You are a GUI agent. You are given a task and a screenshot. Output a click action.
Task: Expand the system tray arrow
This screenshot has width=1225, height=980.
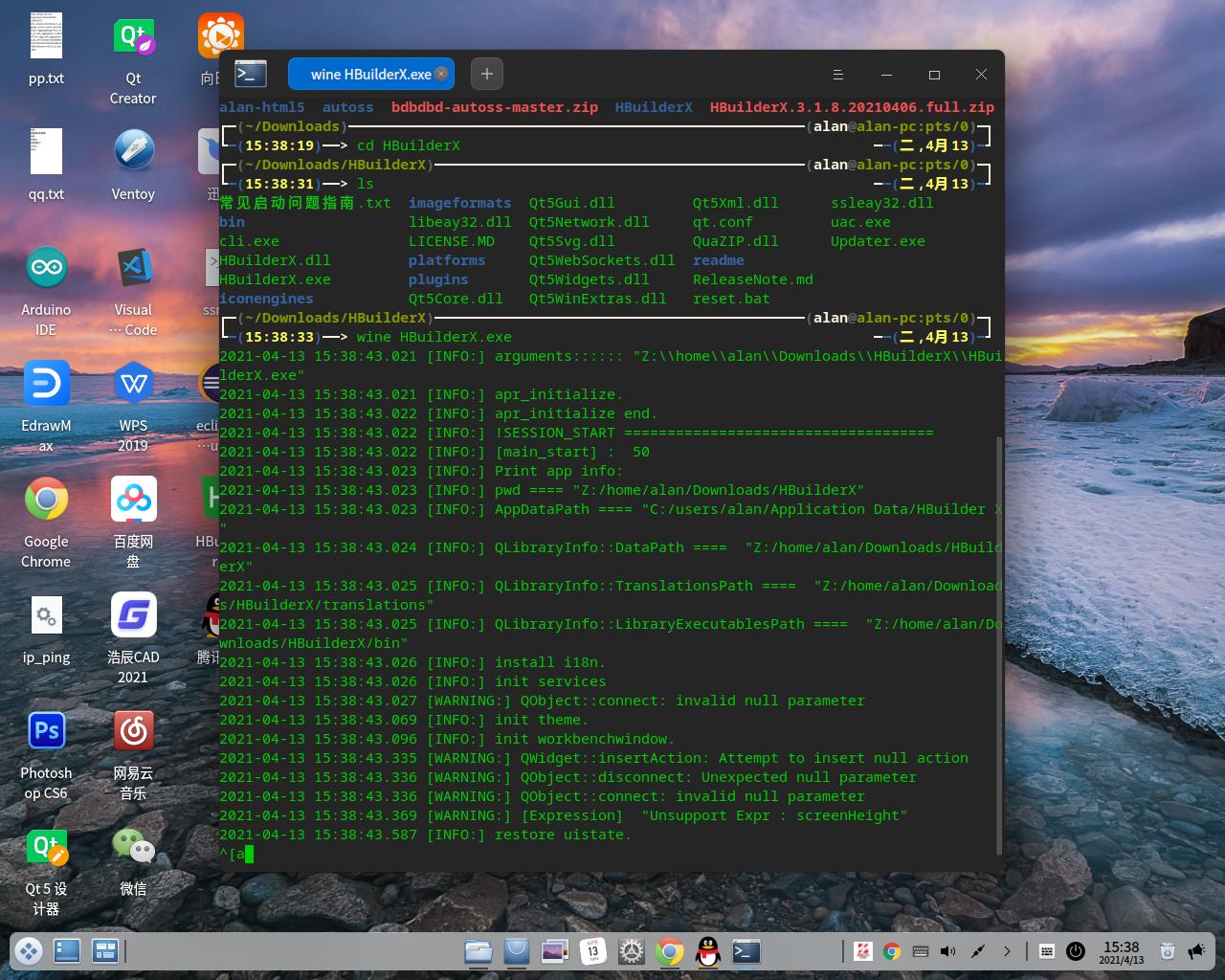(1007, 951)
